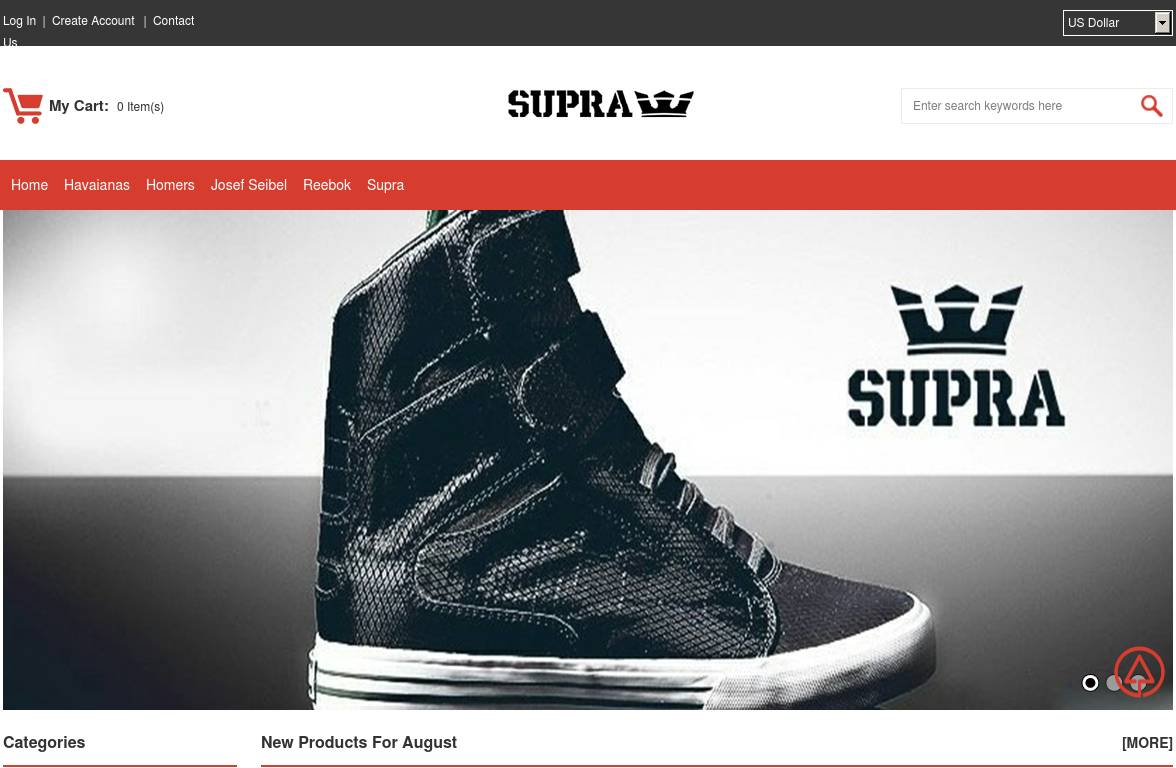
Task: Click the red shopping cart icon
Action: coord(23,106)
